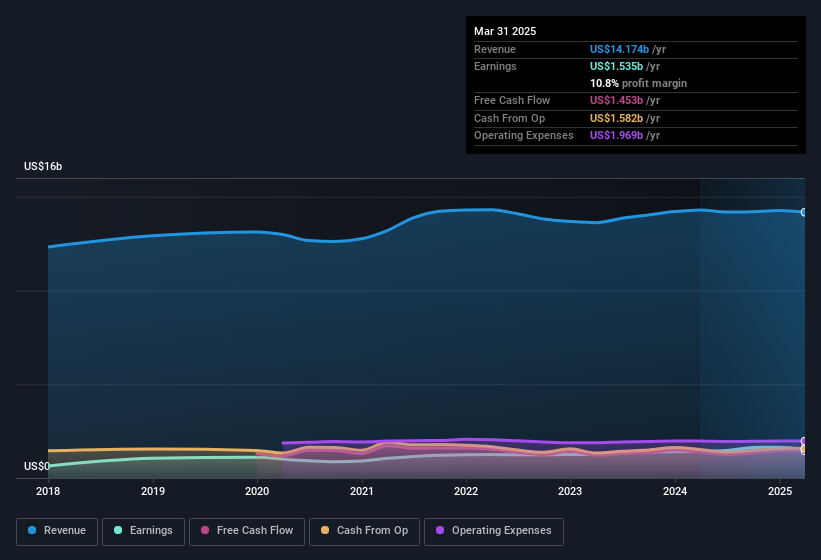The width and height of the screenshot is (821, 560).
Task: Click the 2018 x-axis label
Action: point(48,491)
